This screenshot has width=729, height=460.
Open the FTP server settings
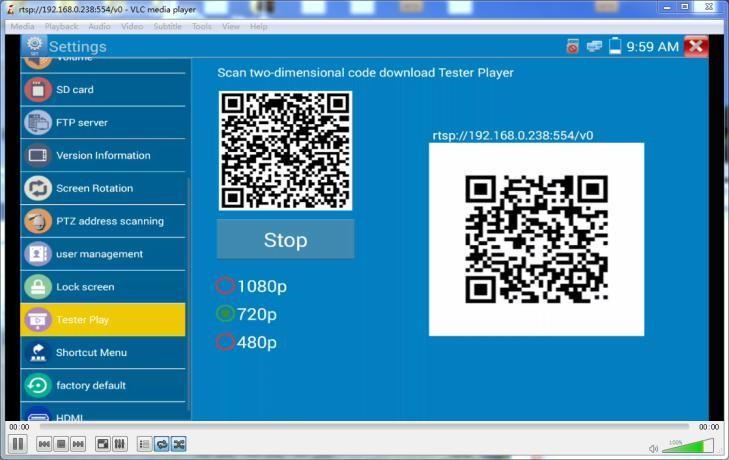point(103,123)
